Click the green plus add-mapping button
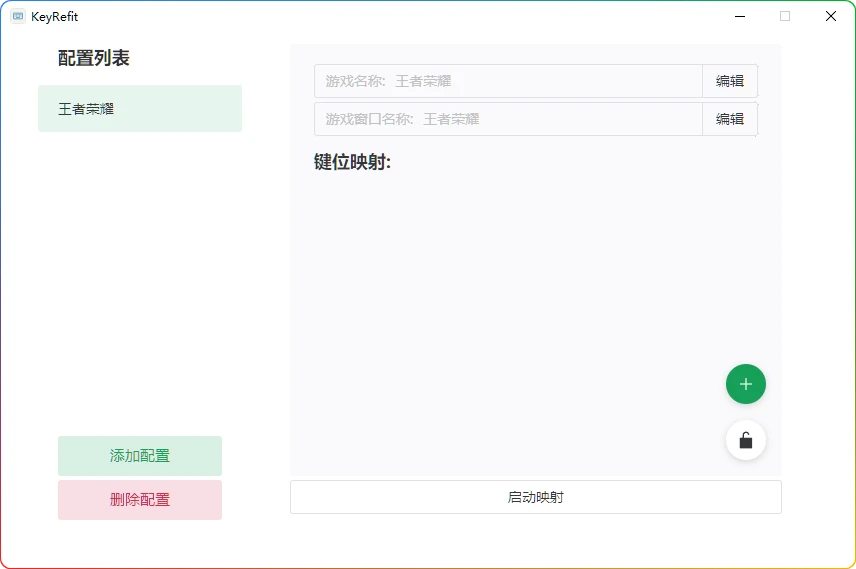 click(x=746, y=384)
